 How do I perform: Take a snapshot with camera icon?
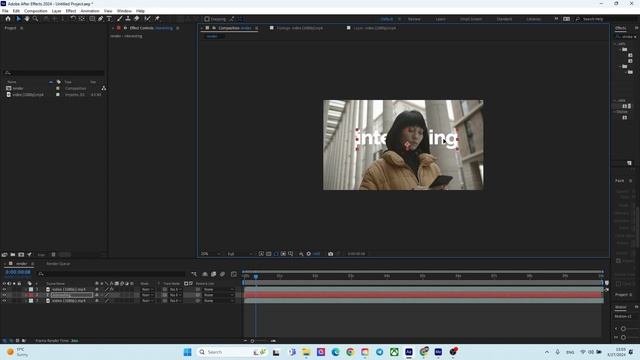331,254
